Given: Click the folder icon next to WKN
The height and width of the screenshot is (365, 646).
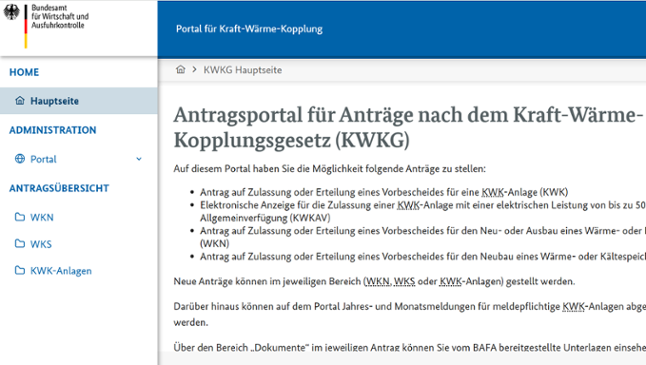Looking at the screenshot, I should (20, 217).
